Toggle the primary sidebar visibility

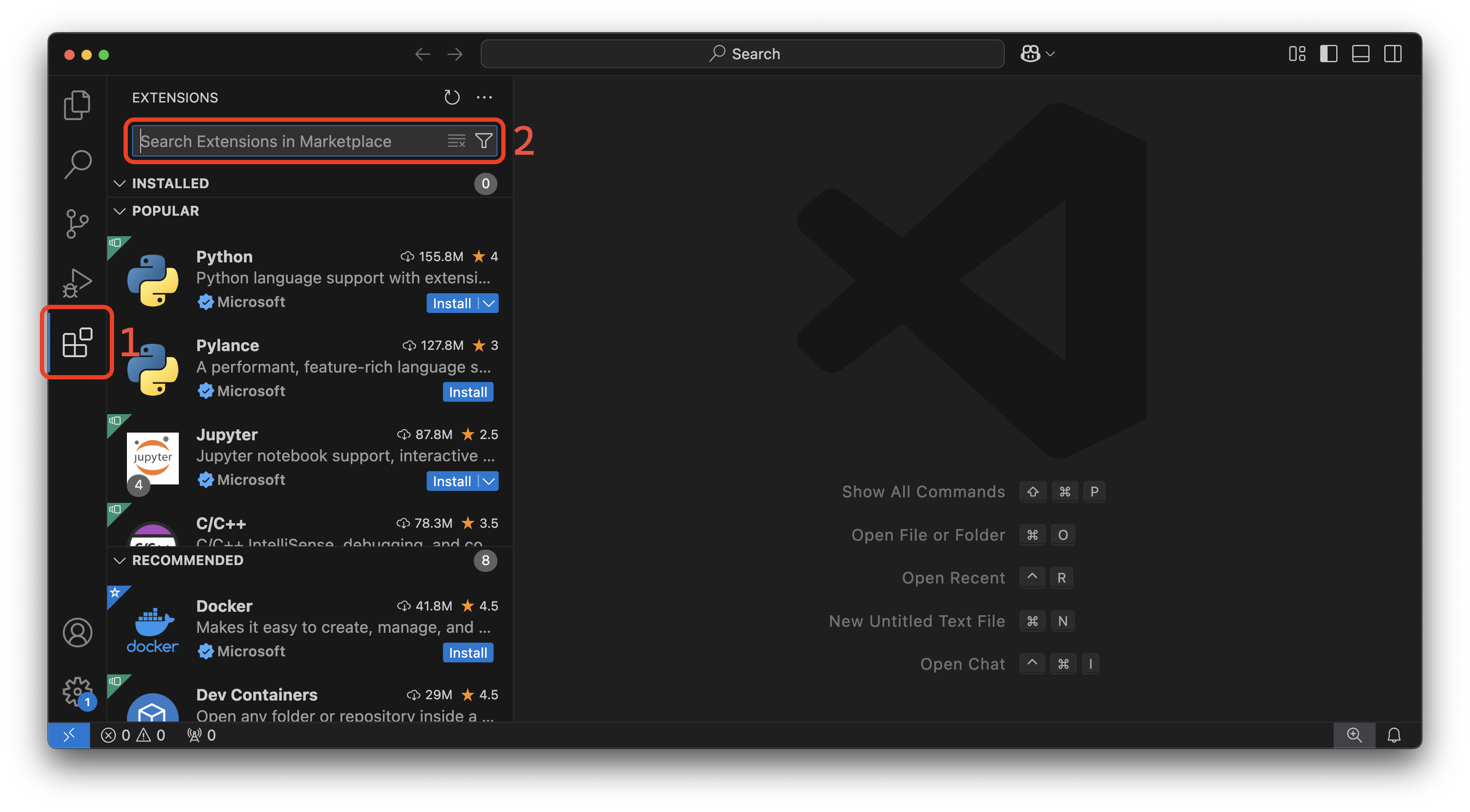(1329, 54)
